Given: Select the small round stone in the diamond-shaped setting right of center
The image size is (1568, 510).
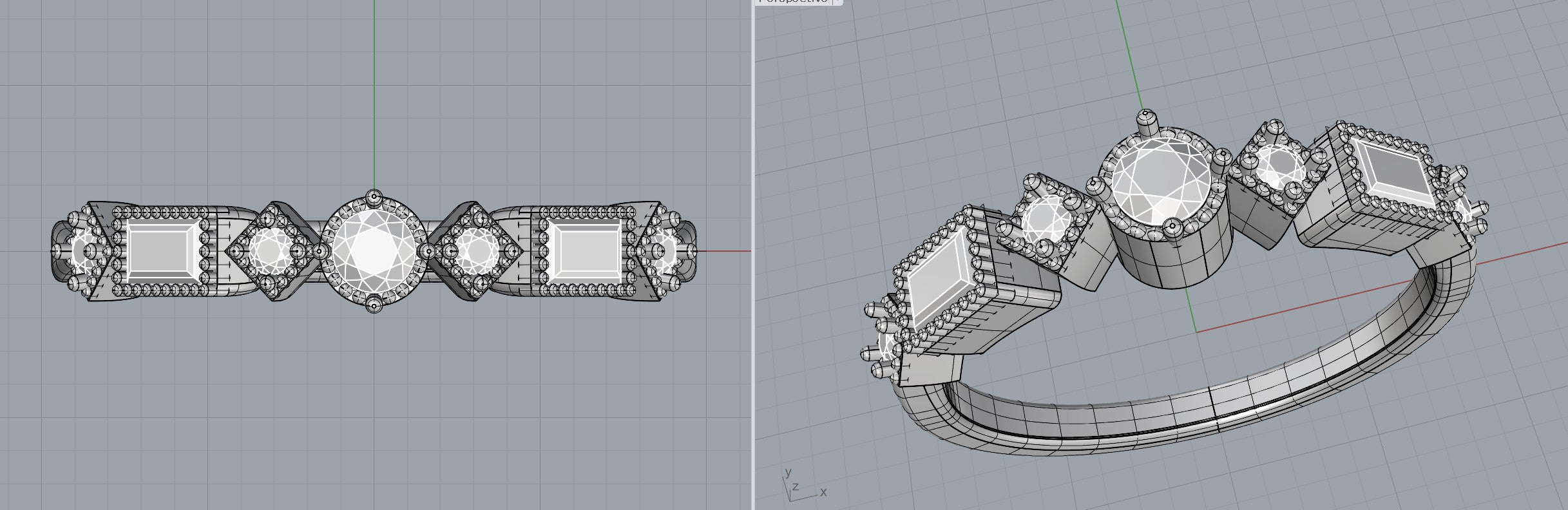Looking at the screenshot, I should coord(478,251).
